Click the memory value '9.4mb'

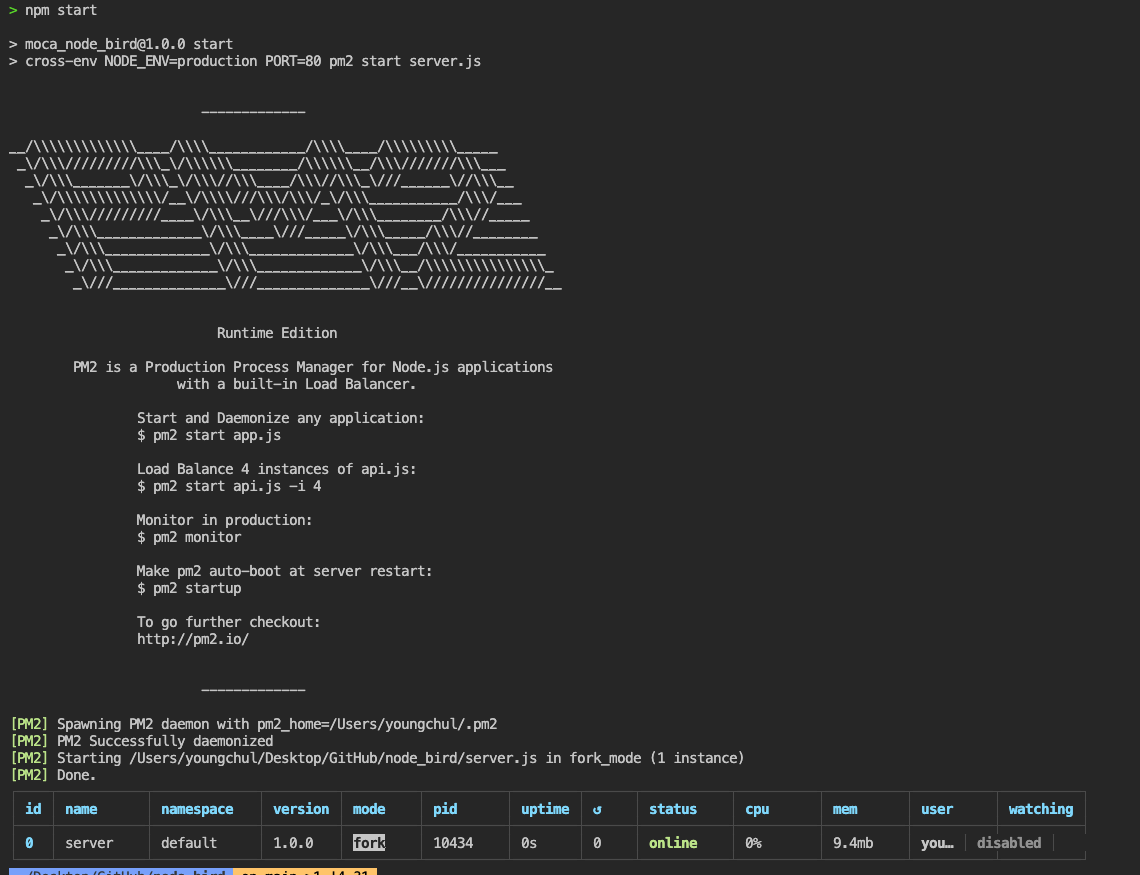tap(853, 843)
